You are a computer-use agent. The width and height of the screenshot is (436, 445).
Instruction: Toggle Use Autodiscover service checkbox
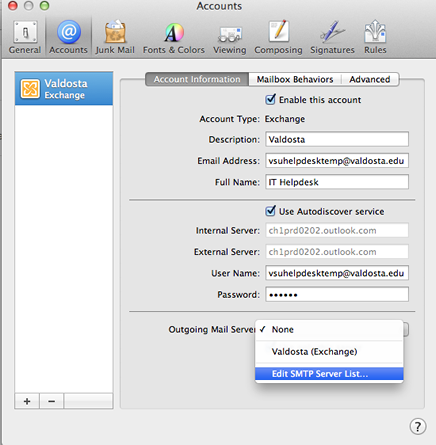271,211
